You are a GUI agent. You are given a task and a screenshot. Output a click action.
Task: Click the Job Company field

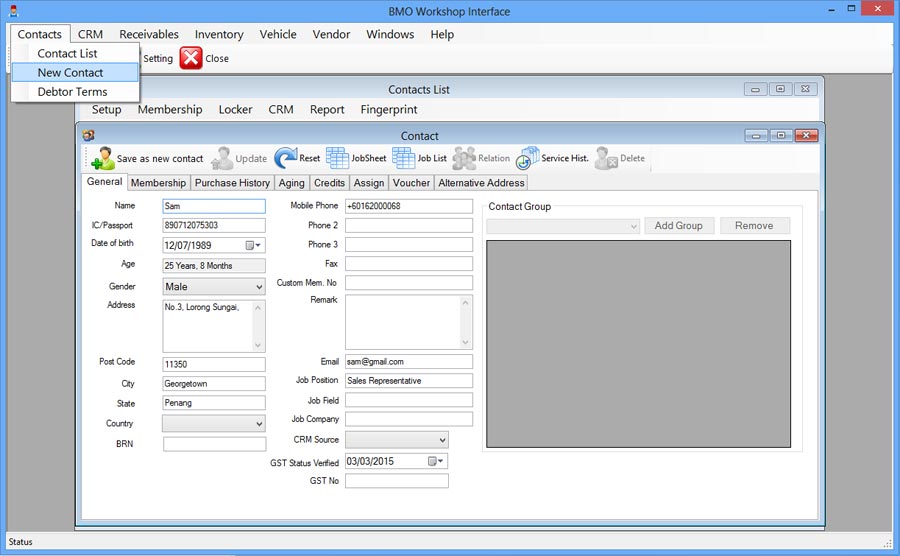[409, 419]
